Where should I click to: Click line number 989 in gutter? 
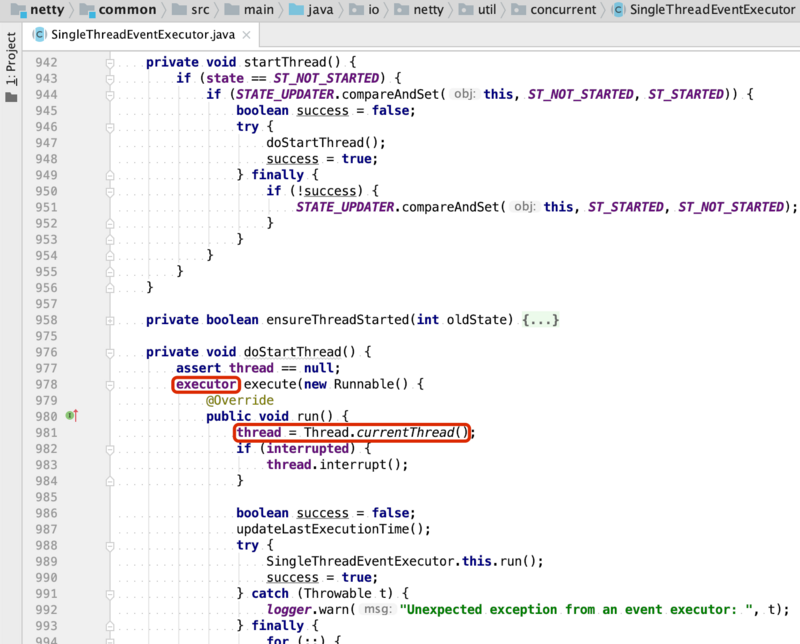click(46, 561)
